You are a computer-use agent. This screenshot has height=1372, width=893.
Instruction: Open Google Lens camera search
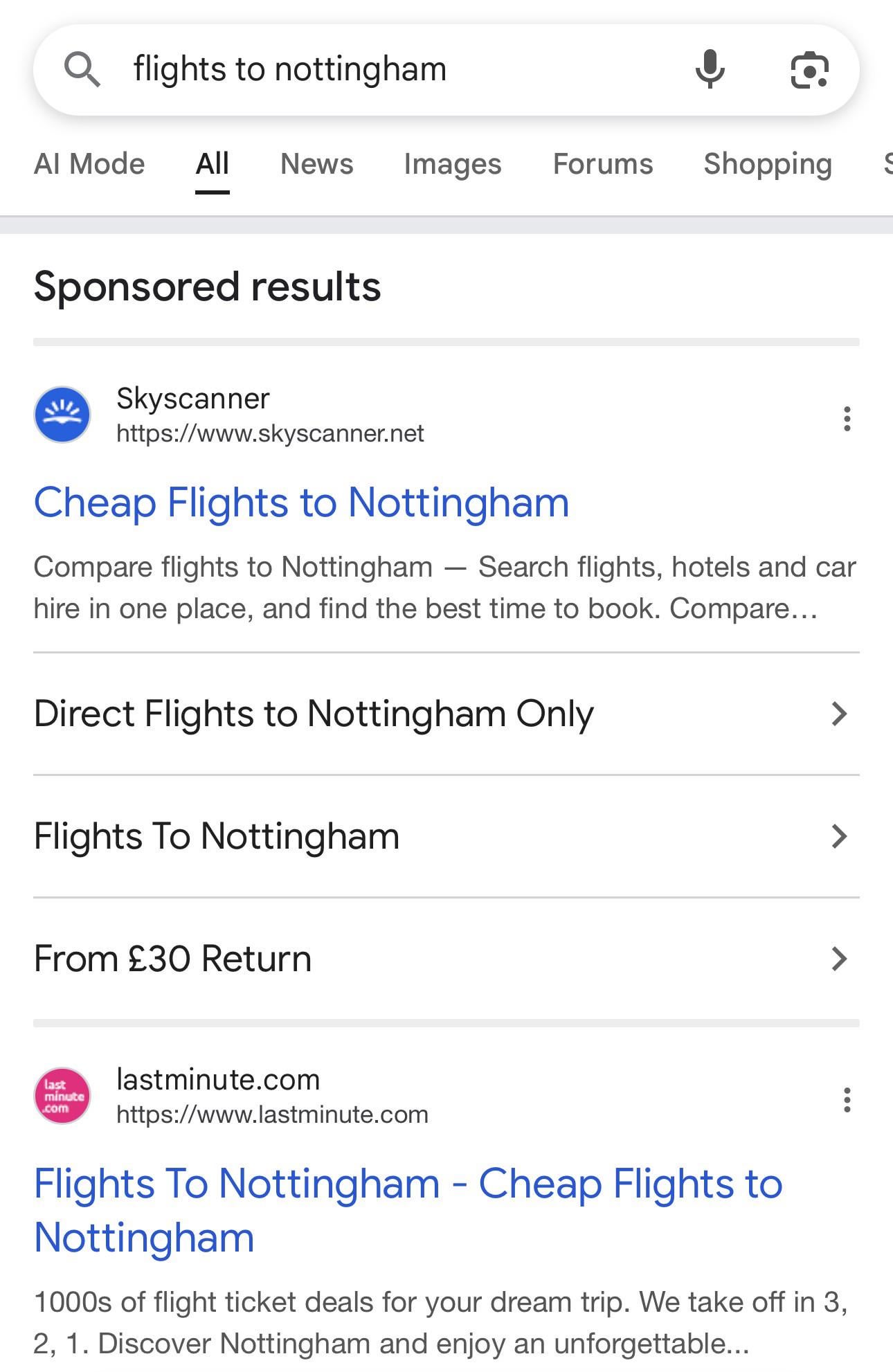[809, 70]
